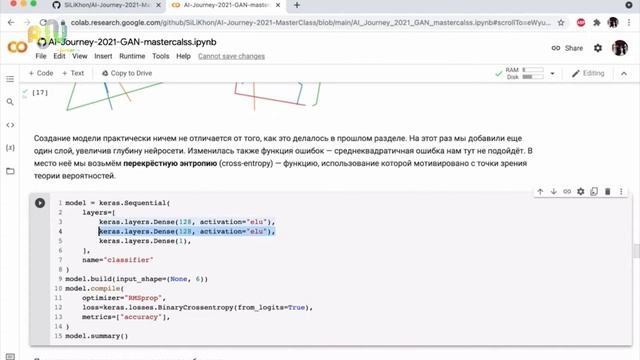Open cell settings gear icon
640x360 pixels.
(x=580, y=191)
